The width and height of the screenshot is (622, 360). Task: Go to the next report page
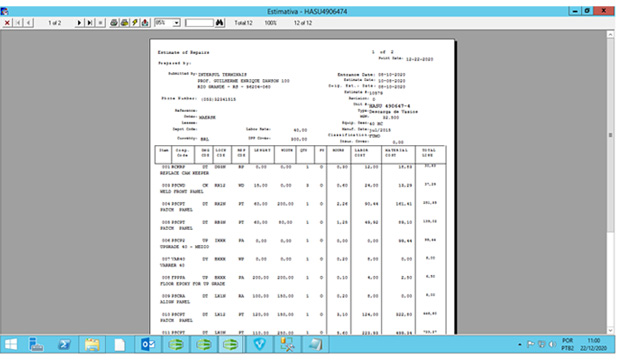(x=79, y=23)
